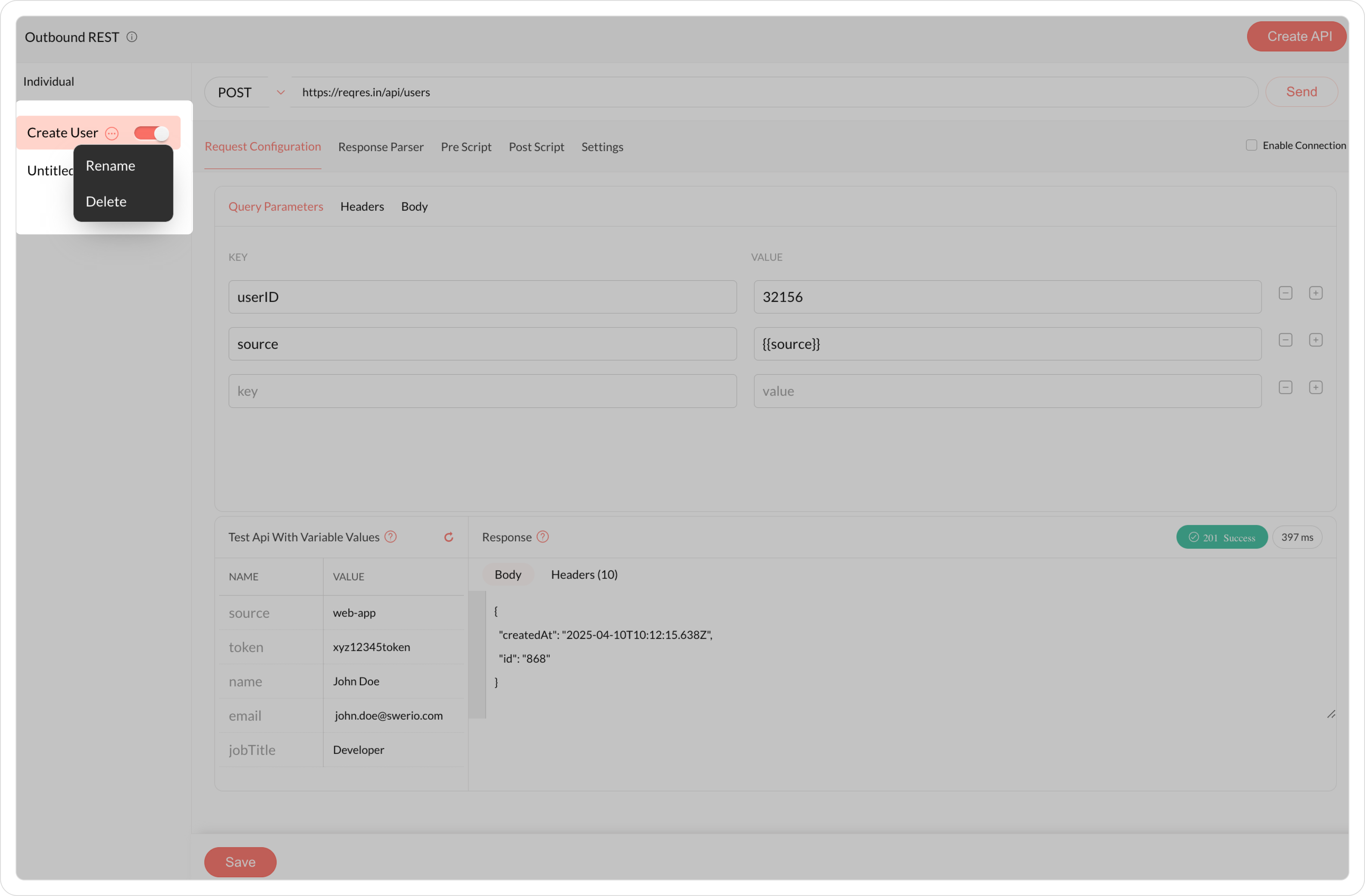Click the ellipsis icon next to Create User

(112, 133)
